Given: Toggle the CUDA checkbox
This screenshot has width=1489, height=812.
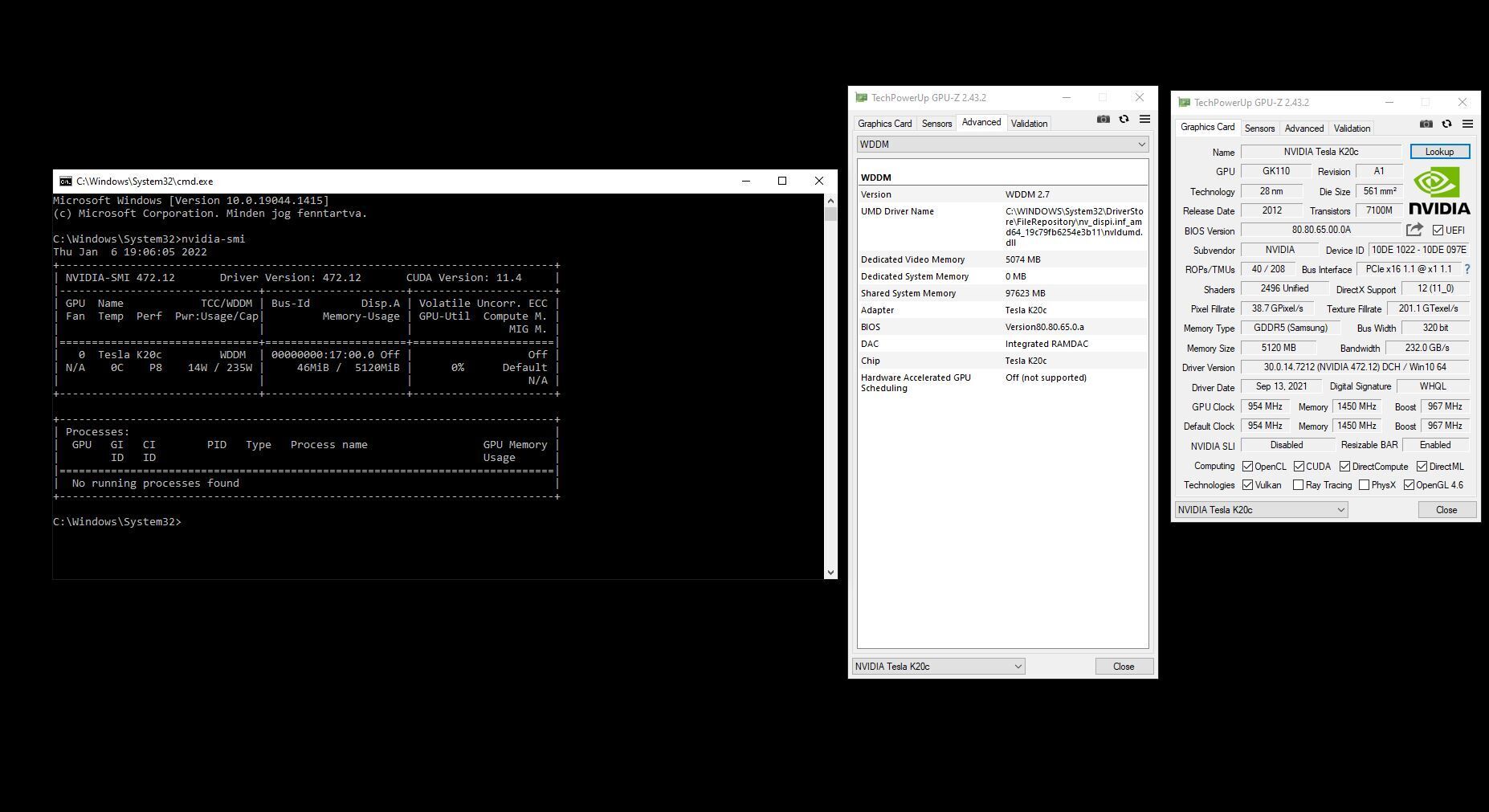Looking at the screenshot, I should click(1299, 467).
